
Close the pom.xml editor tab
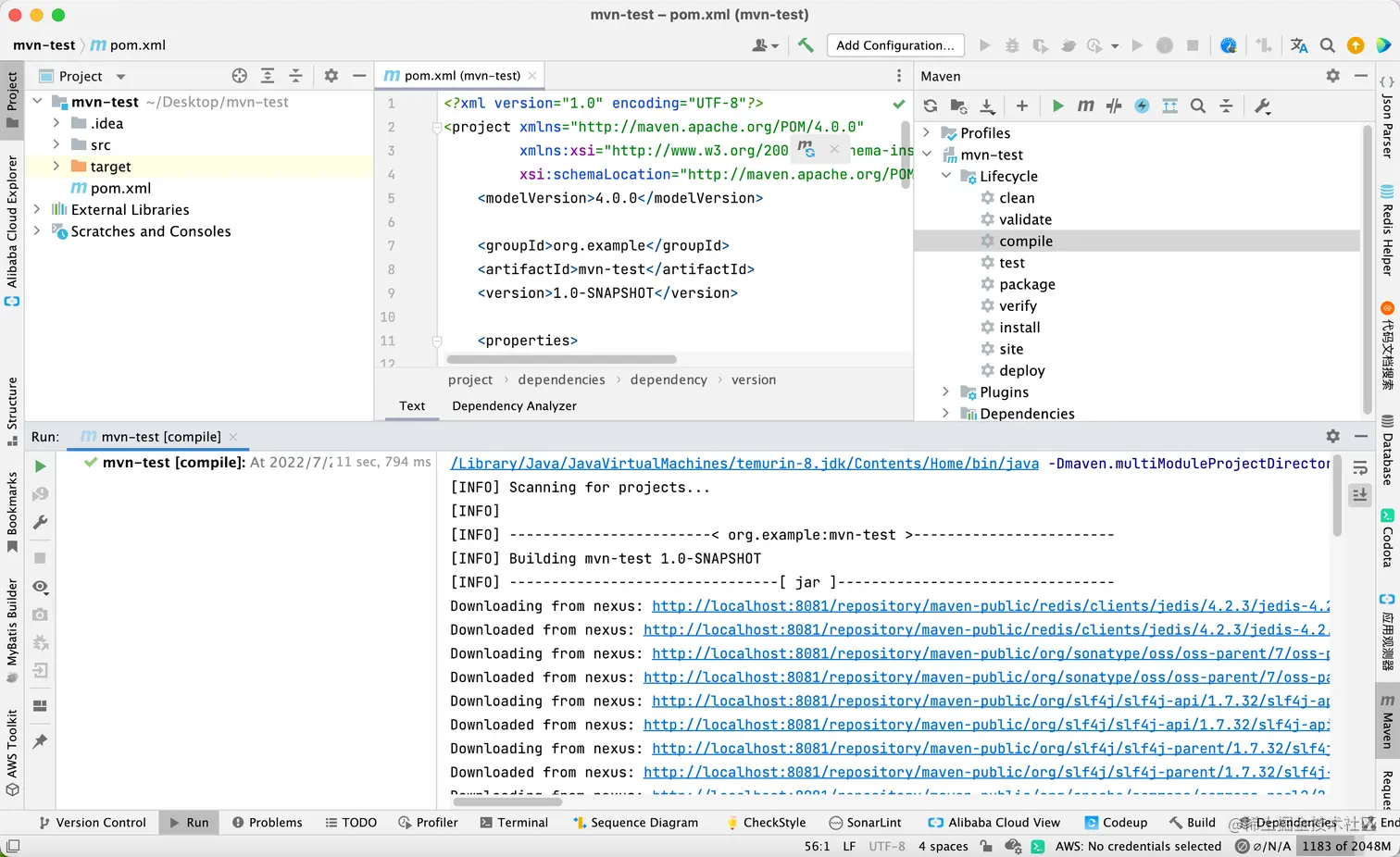(x=531, y=76)
